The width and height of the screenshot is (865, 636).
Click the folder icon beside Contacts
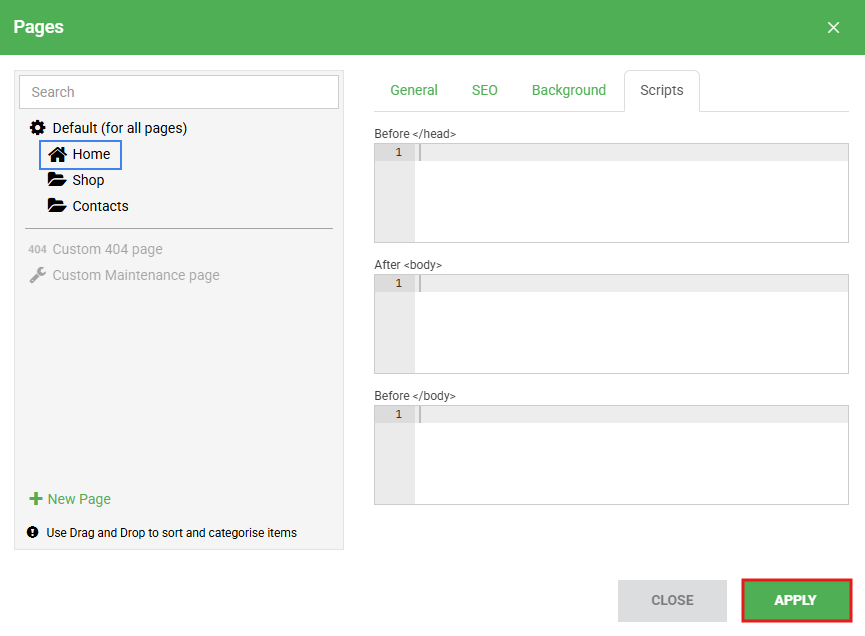pos(57,206)
